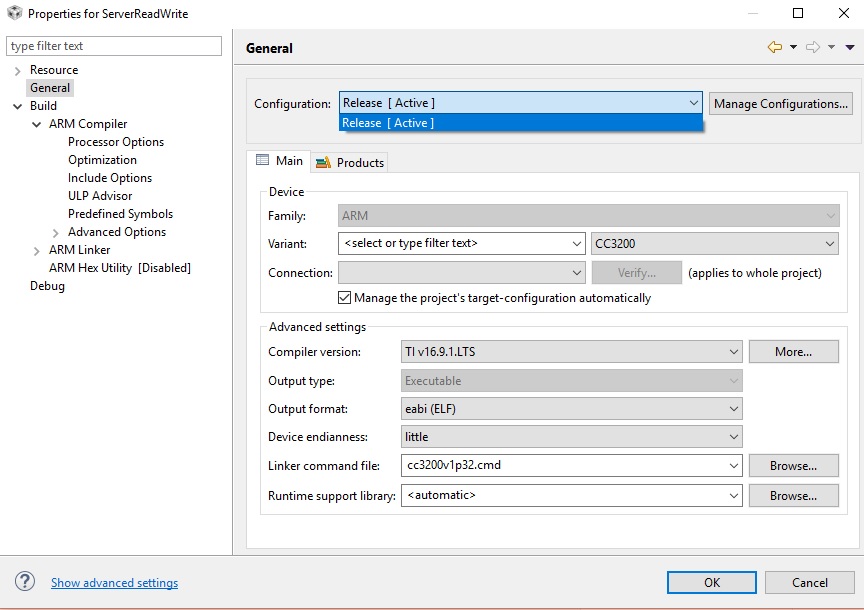
Task: Select the Main tab
Action: (279, 161)
